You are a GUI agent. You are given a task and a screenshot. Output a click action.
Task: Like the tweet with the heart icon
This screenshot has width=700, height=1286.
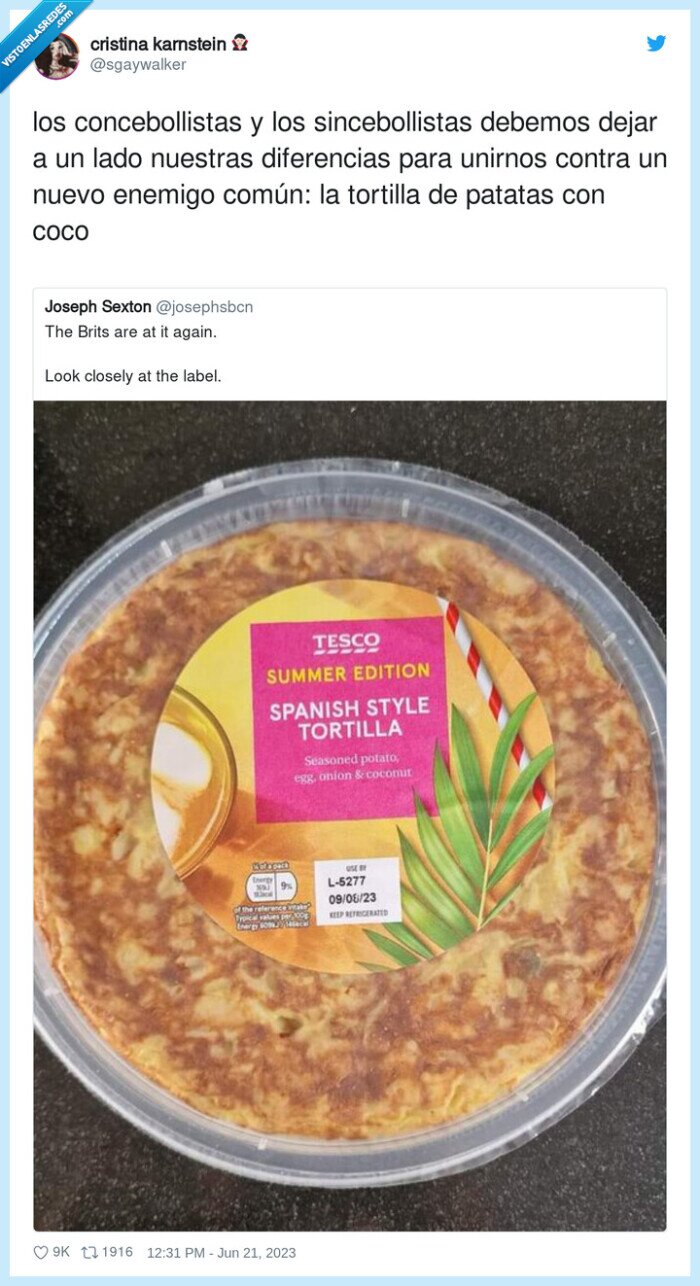[x=41, y=1252]
